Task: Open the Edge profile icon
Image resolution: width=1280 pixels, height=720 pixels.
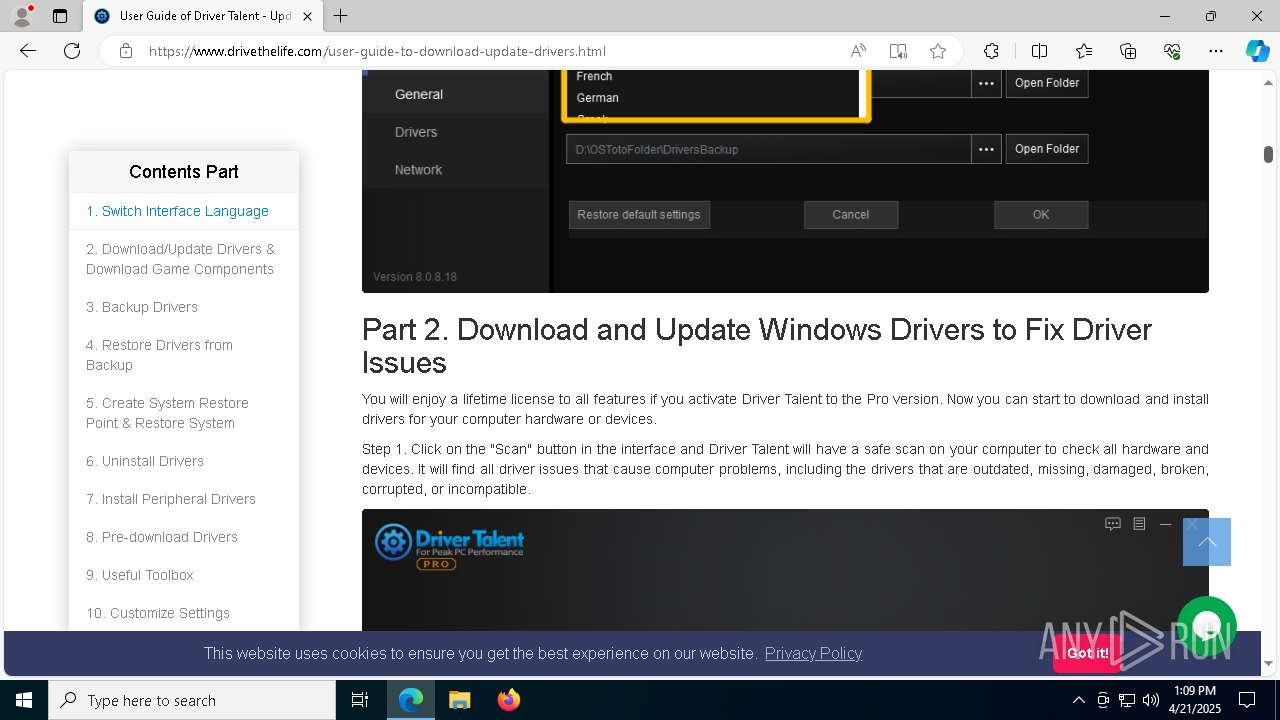Action: coord(22,16)
